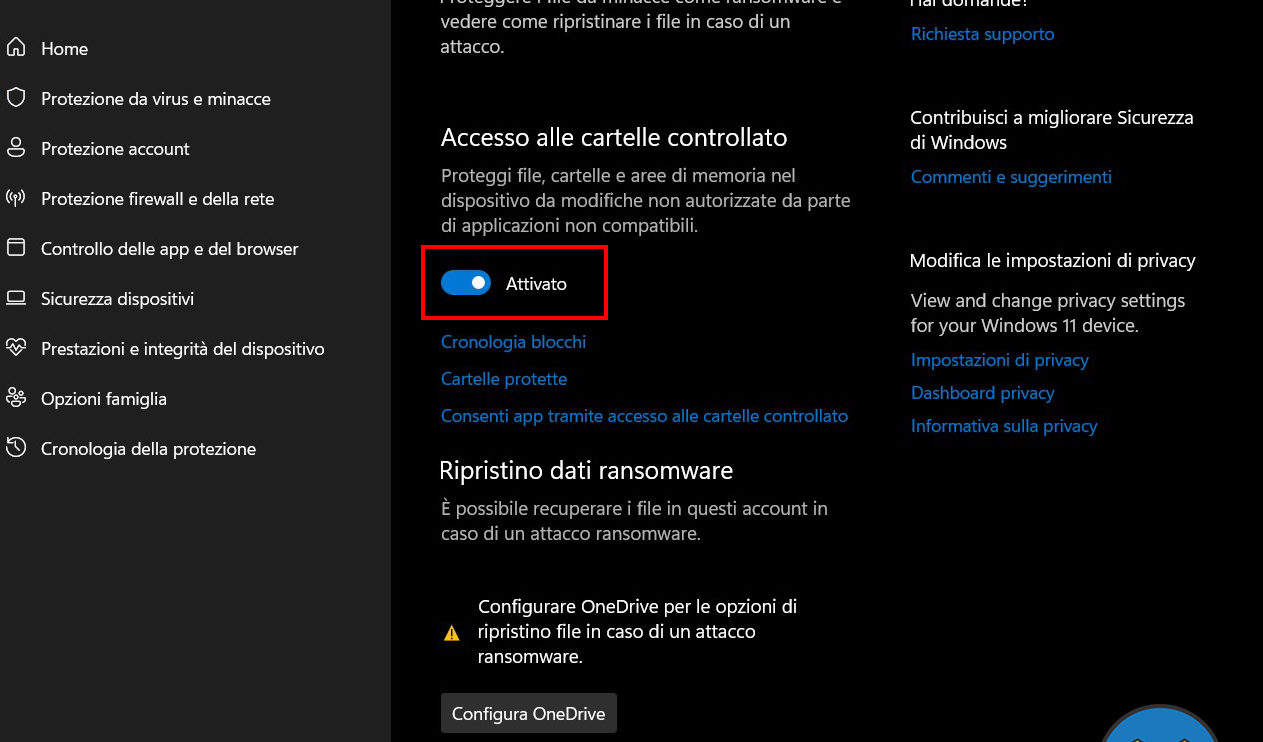
Task: Open Protezione da virus e minacce
Action: [x=155, y=99]
